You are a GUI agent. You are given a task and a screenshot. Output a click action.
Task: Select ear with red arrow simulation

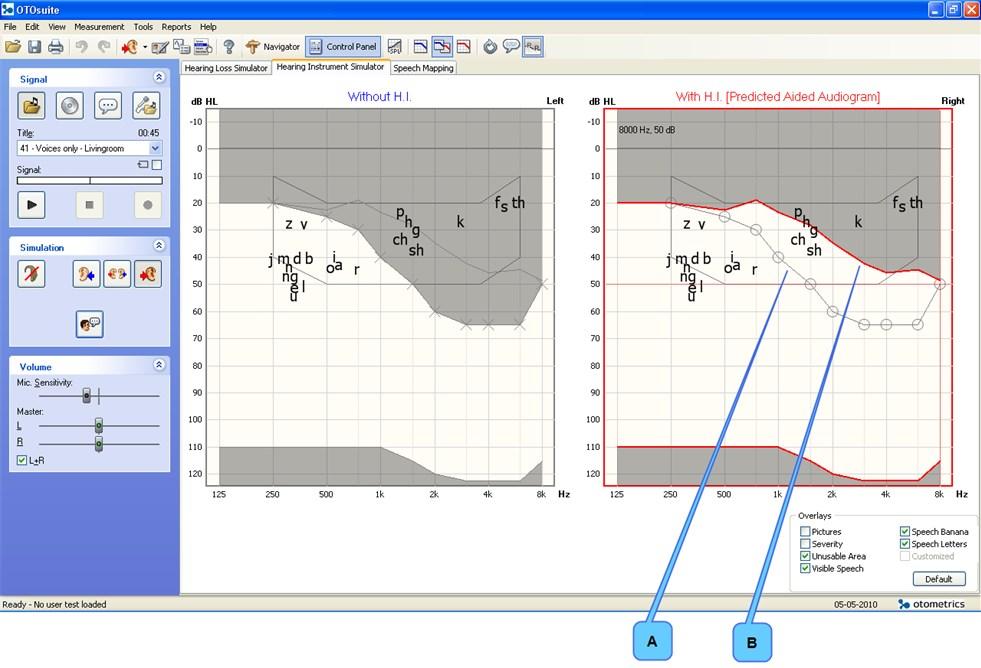[148, 274]
